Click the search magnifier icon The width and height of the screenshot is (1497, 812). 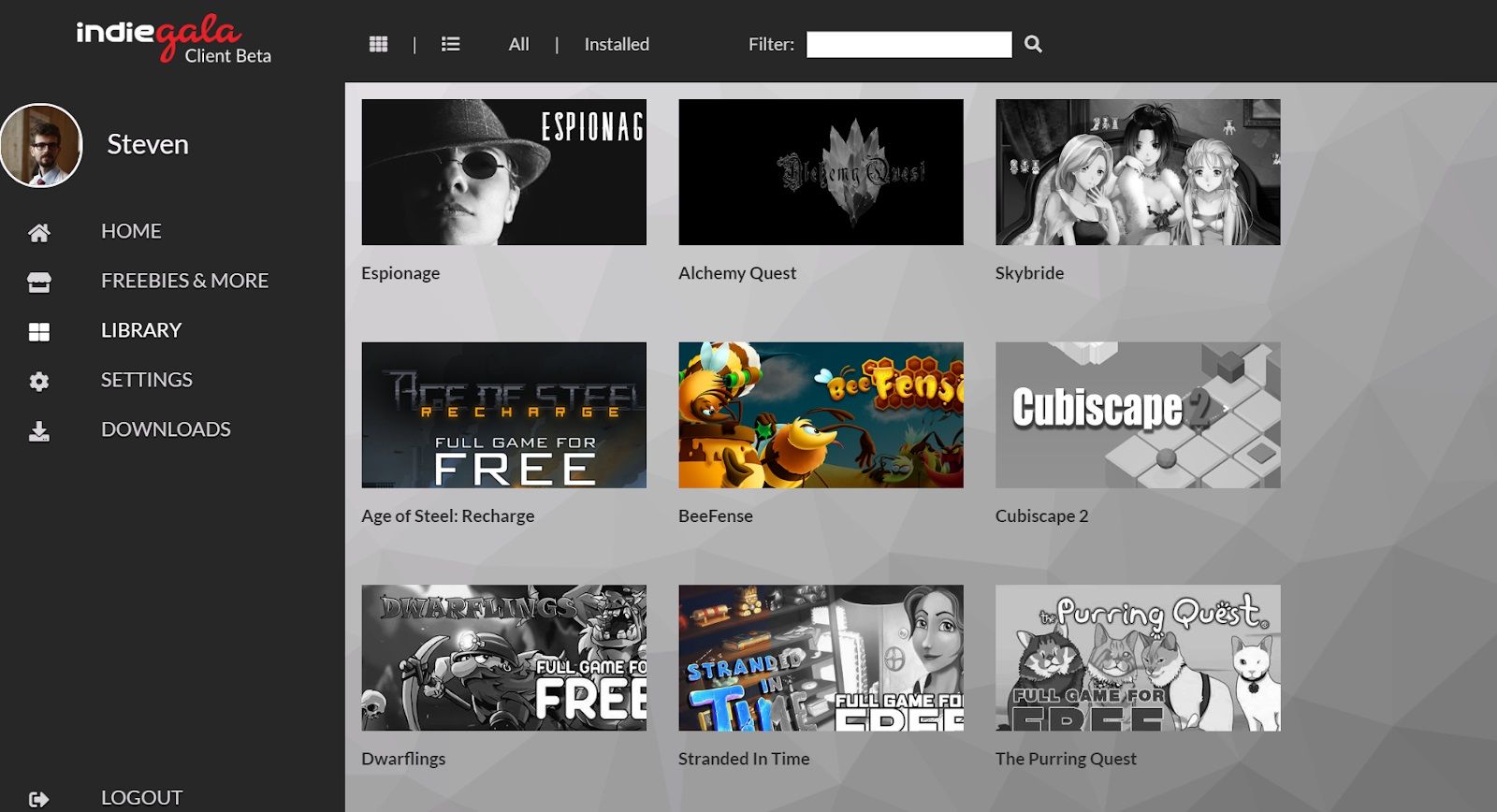(1033, 44)
